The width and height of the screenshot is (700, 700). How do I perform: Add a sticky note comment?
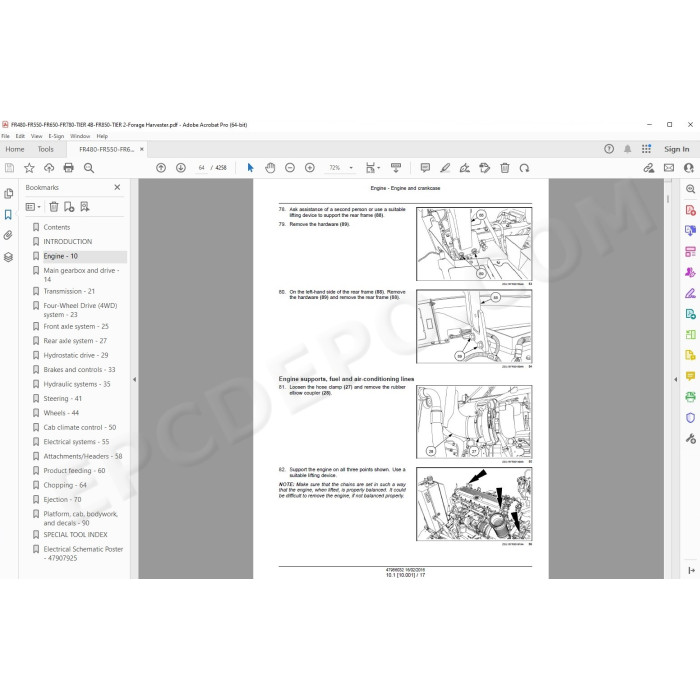point(425,168)
